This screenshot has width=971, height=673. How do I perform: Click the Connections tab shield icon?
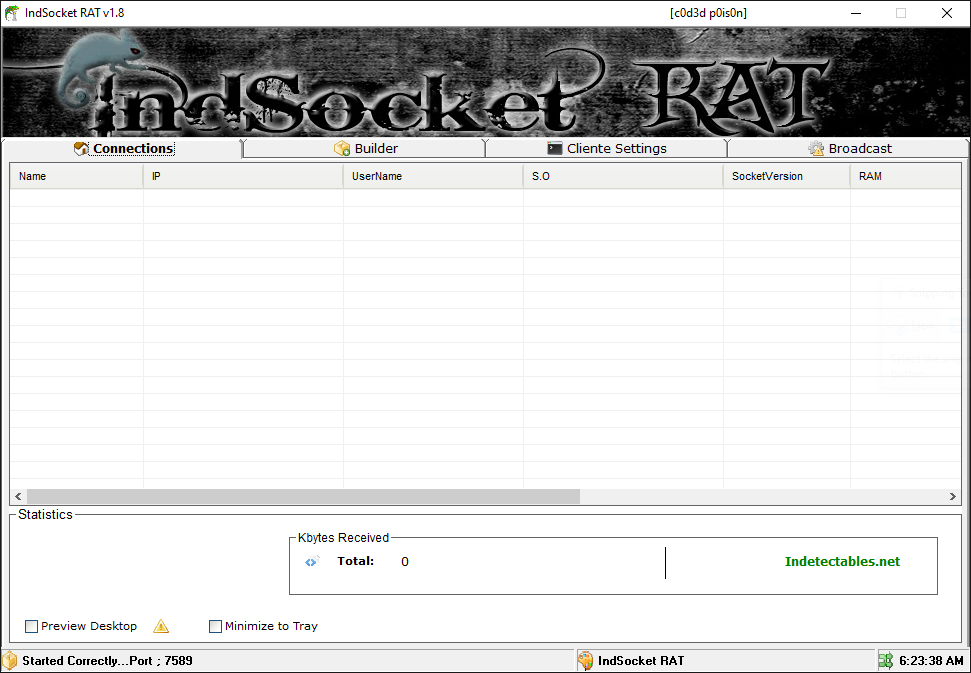tap(82, 149)
